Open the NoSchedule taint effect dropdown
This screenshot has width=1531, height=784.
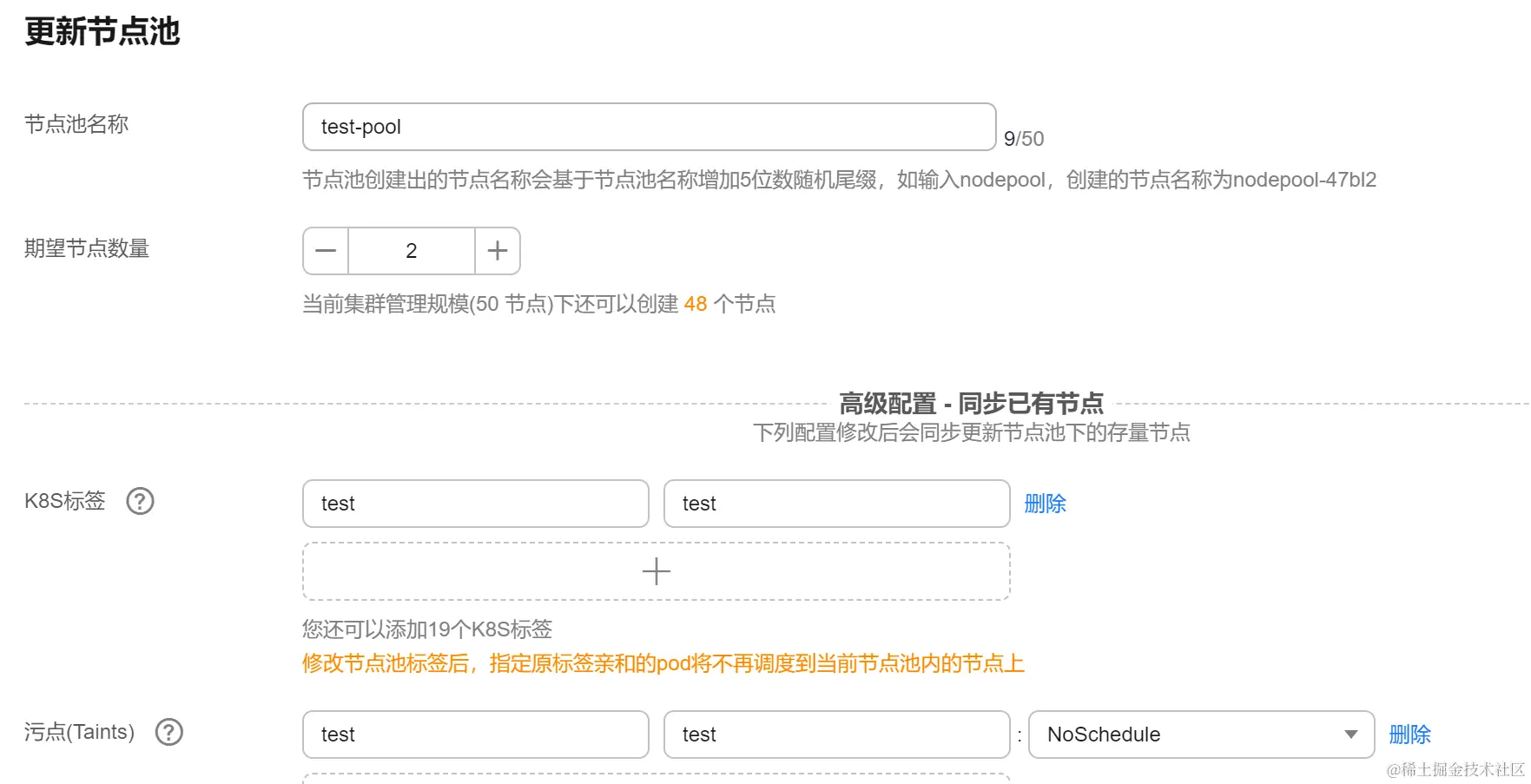pyautogui.click(x=1202, y=735)
